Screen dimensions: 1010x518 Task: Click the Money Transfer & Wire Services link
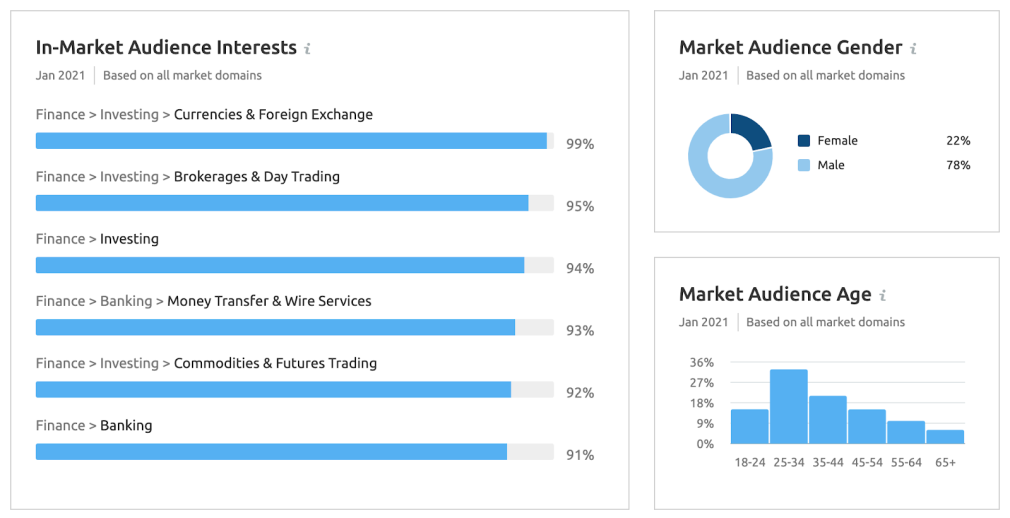point(269,301)
